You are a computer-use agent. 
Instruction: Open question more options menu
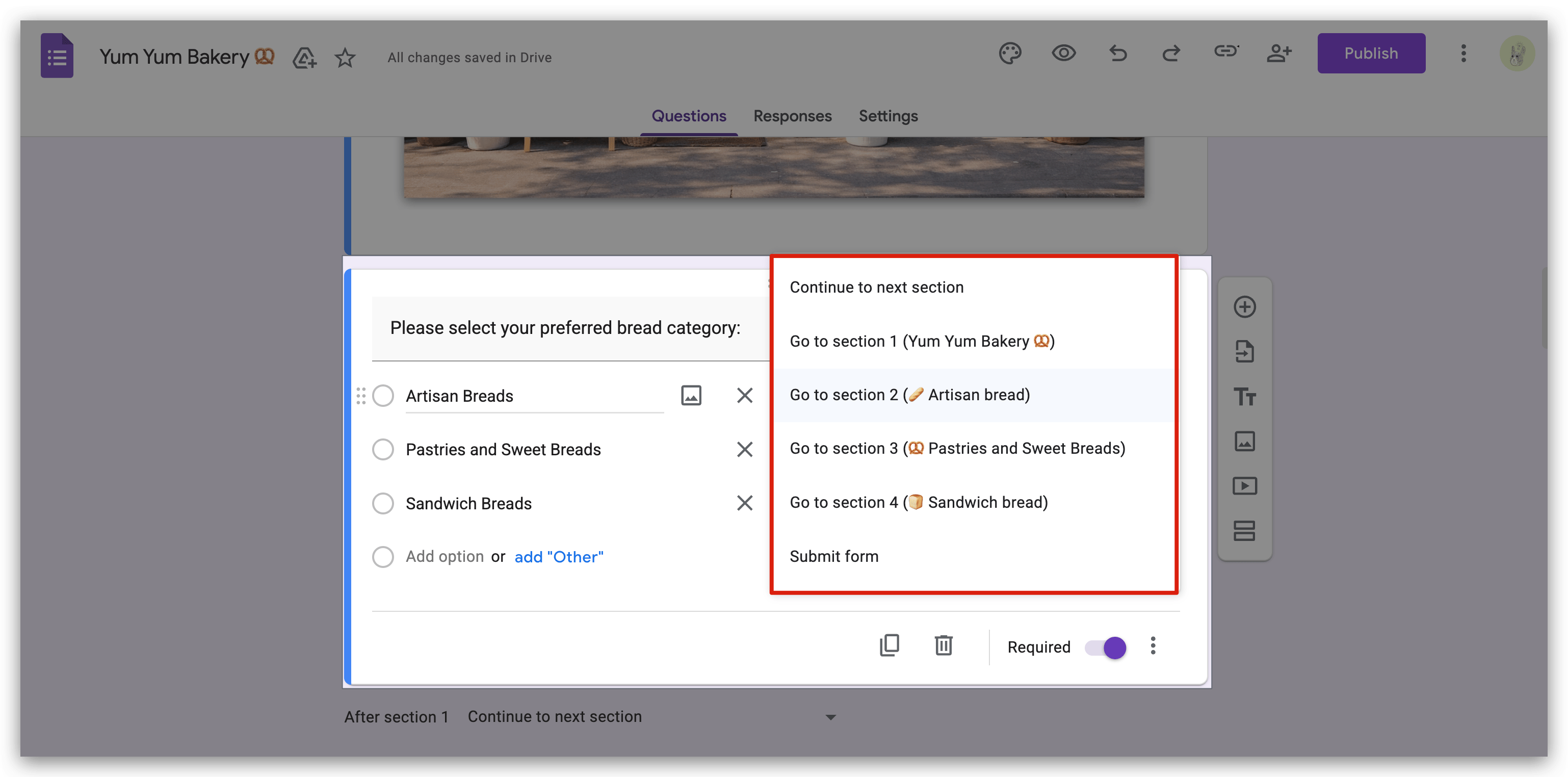click(x=1153, y=646)
